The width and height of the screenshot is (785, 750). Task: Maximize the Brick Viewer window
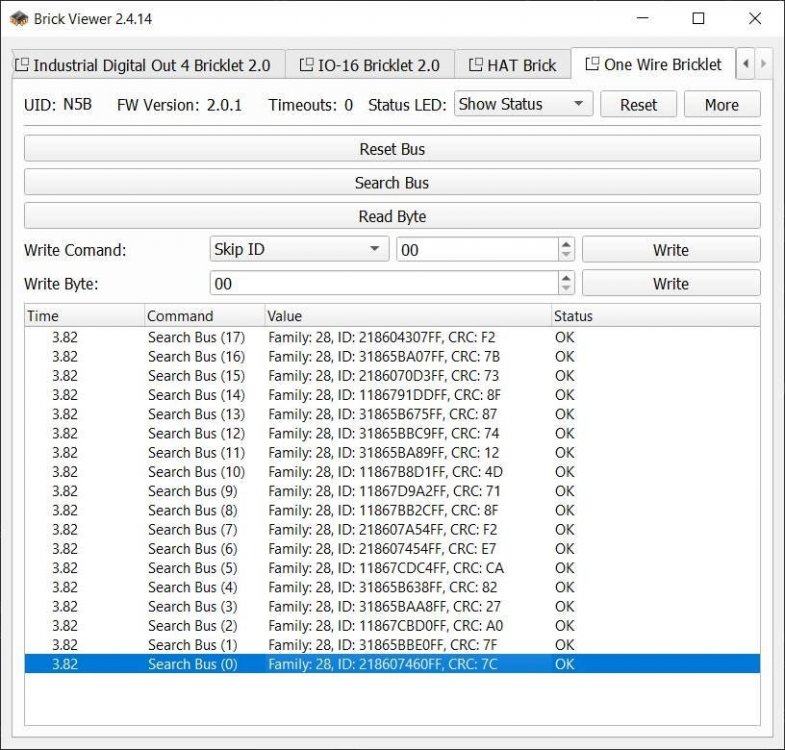698,19
